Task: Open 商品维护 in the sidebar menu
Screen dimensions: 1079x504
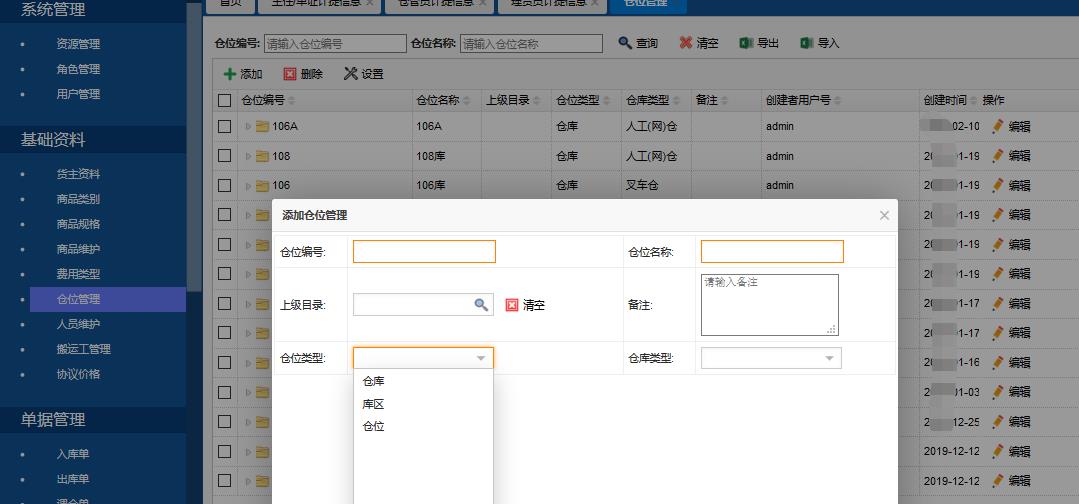Action: point(78,249)
